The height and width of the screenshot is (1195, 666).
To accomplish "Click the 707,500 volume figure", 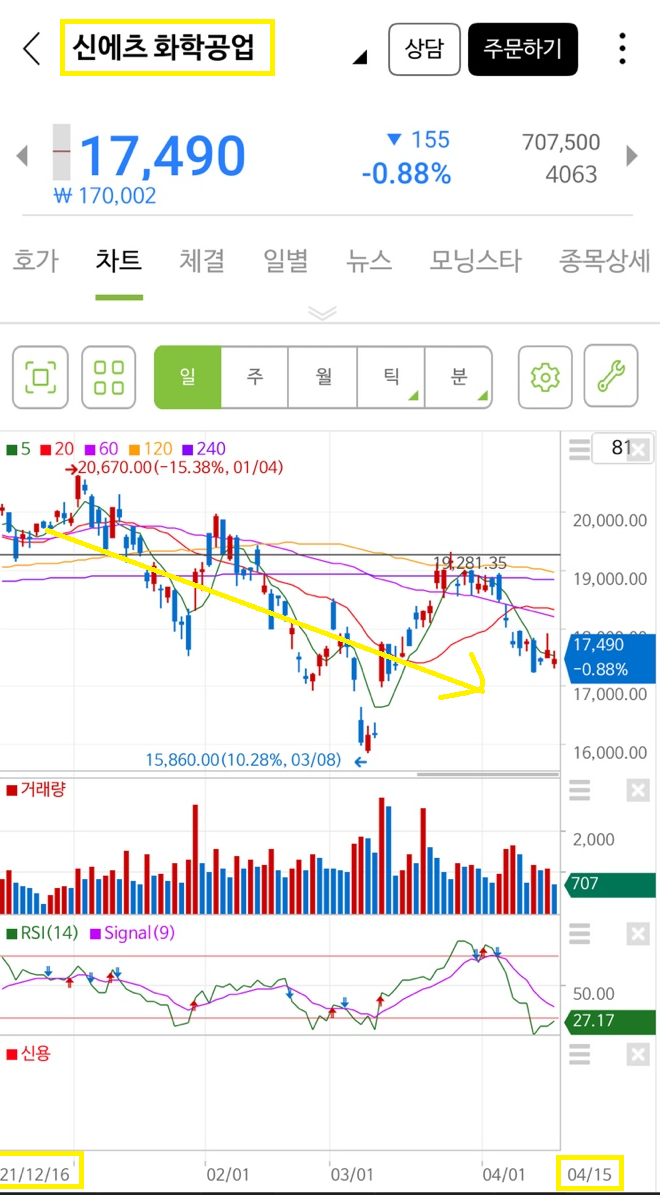I will (x=561, y=142).
